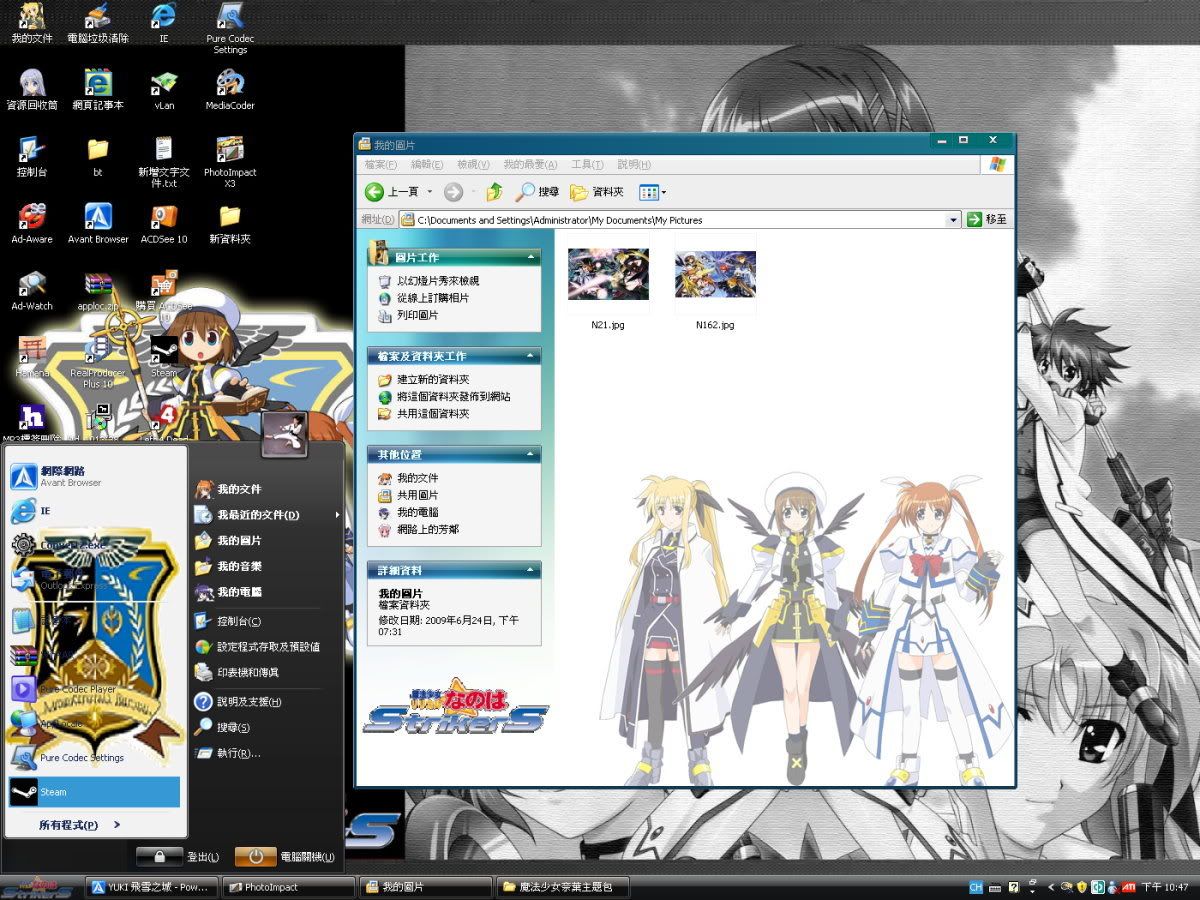Click 網路上的芳鄰 in 其他位置

click(428, 529)
